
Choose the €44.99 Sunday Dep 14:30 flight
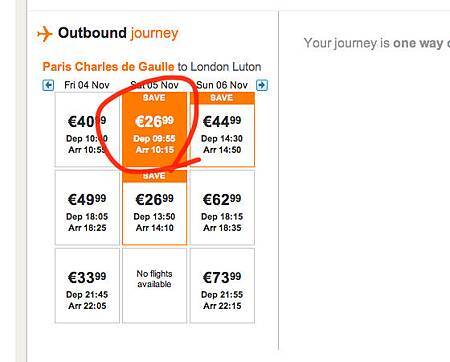tap(222, 130)
